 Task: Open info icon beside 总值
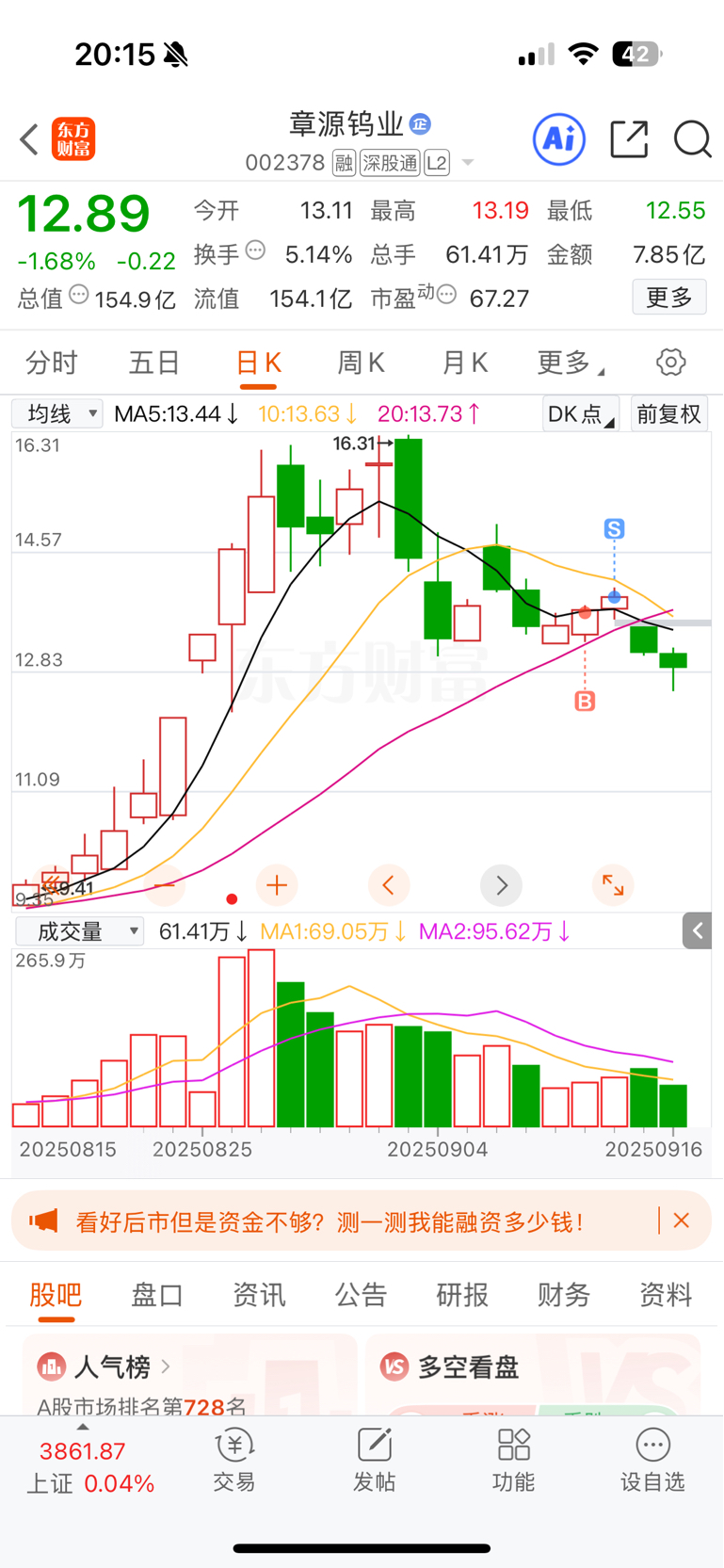click(79, 295)
